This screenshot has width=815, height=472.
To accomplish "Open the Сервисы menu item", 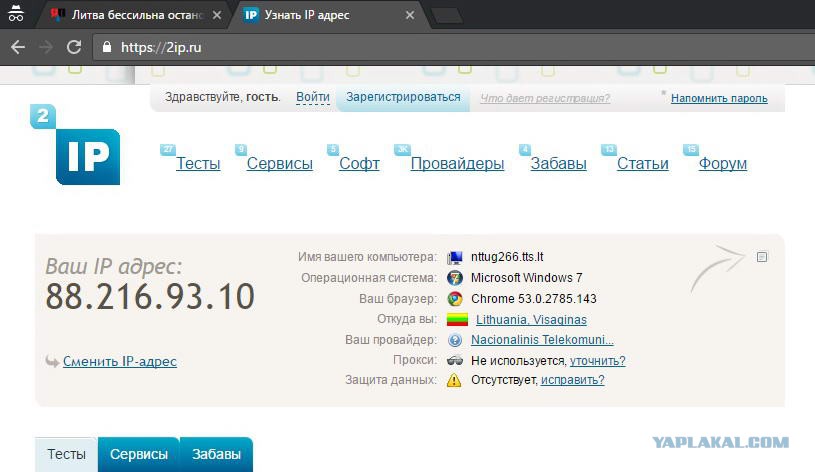I will coord(280,163).
